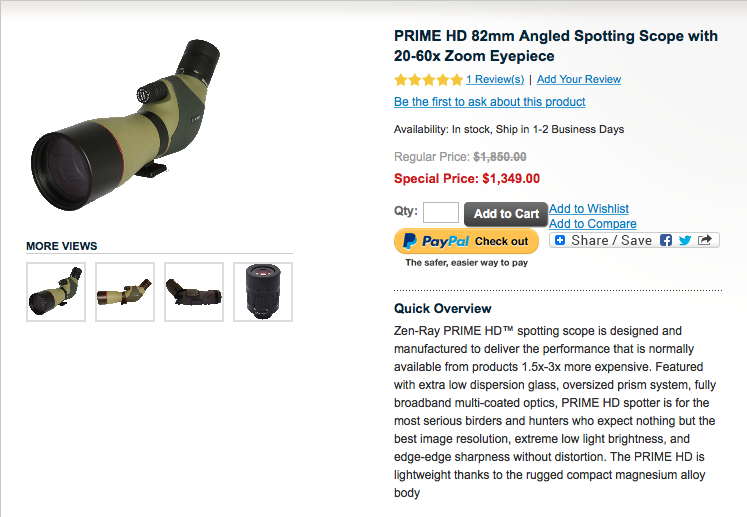Click the Add Your Review link
This screenshot has height=517, width=747.
579,79
